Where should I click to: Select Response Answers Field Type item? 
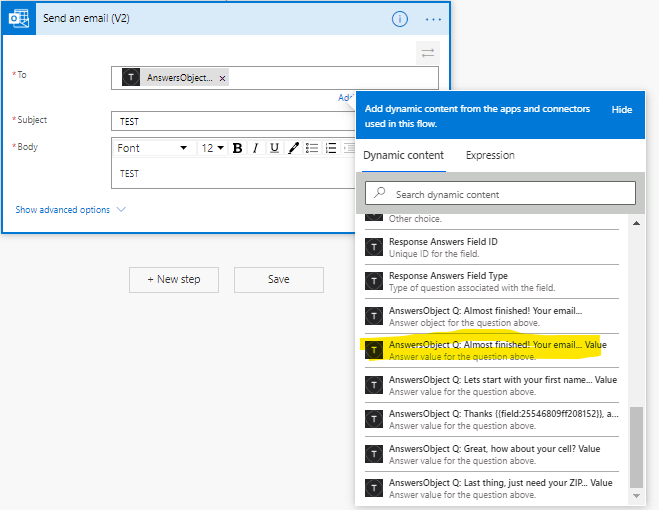[x=492, y=281]
